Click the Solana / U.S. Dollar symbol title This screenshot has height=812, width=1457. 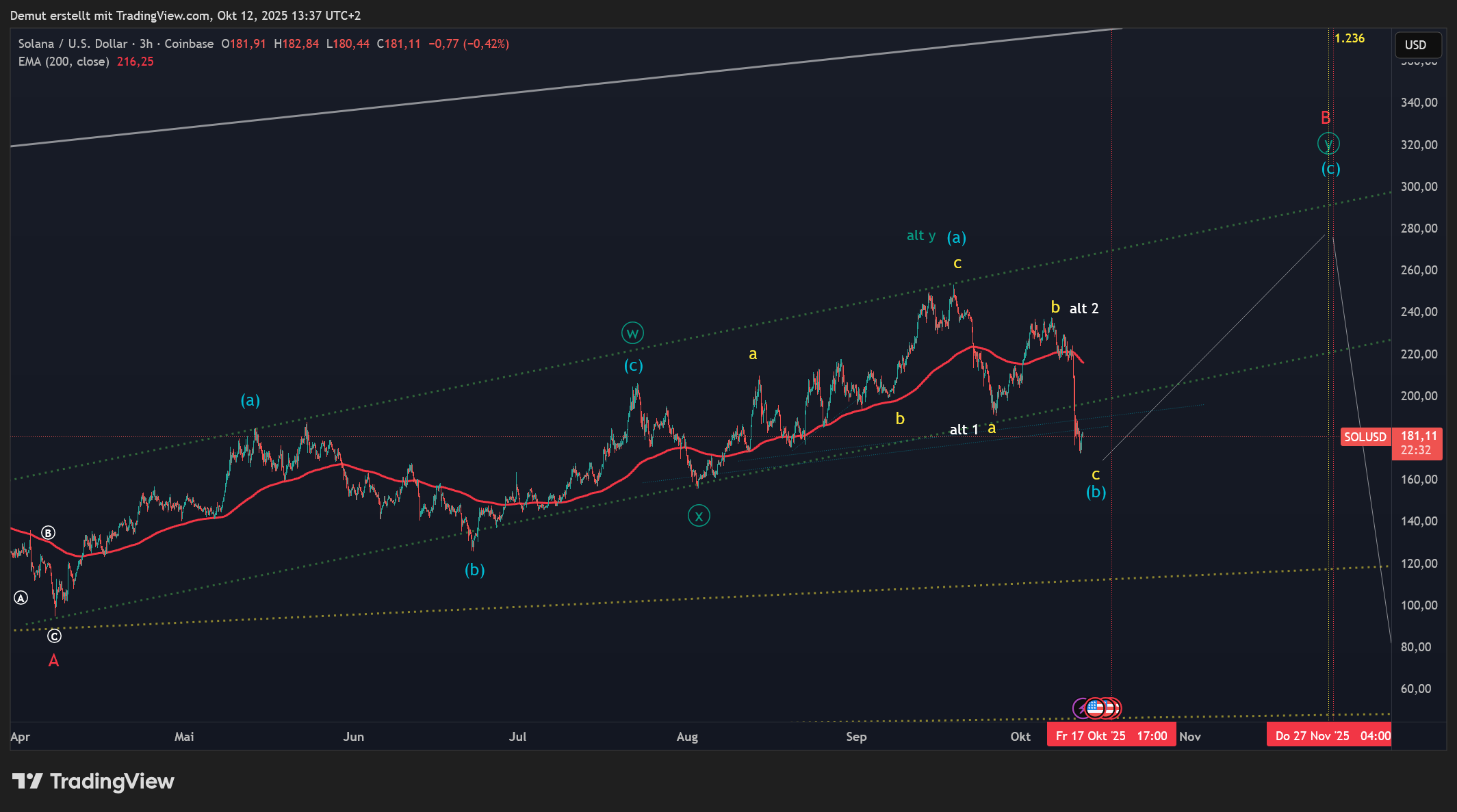(73, 44)
